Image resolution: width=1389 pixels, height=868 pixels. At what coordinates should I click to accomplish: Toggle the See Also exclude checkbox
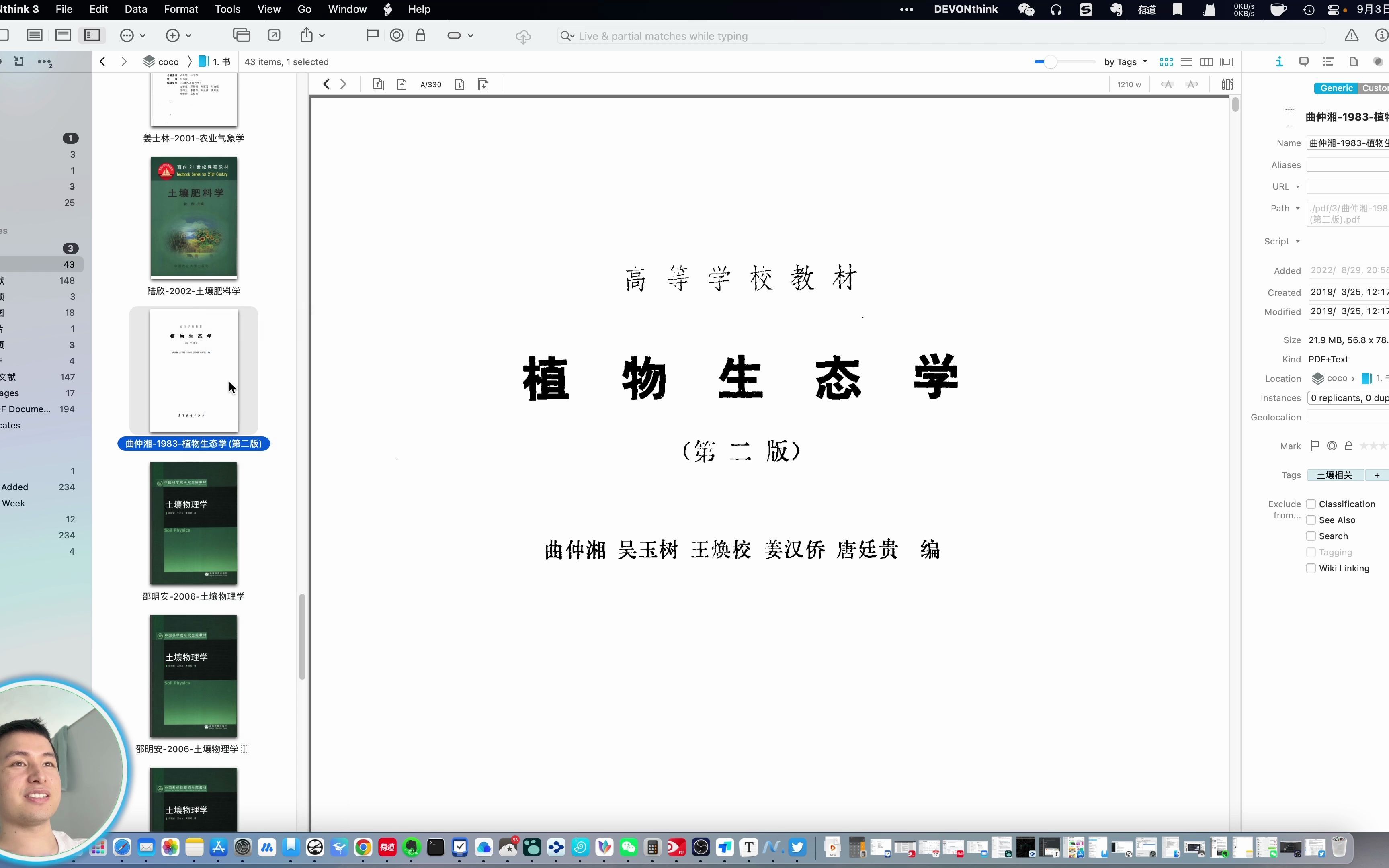pyautogui.click(x=1311, y=520)
